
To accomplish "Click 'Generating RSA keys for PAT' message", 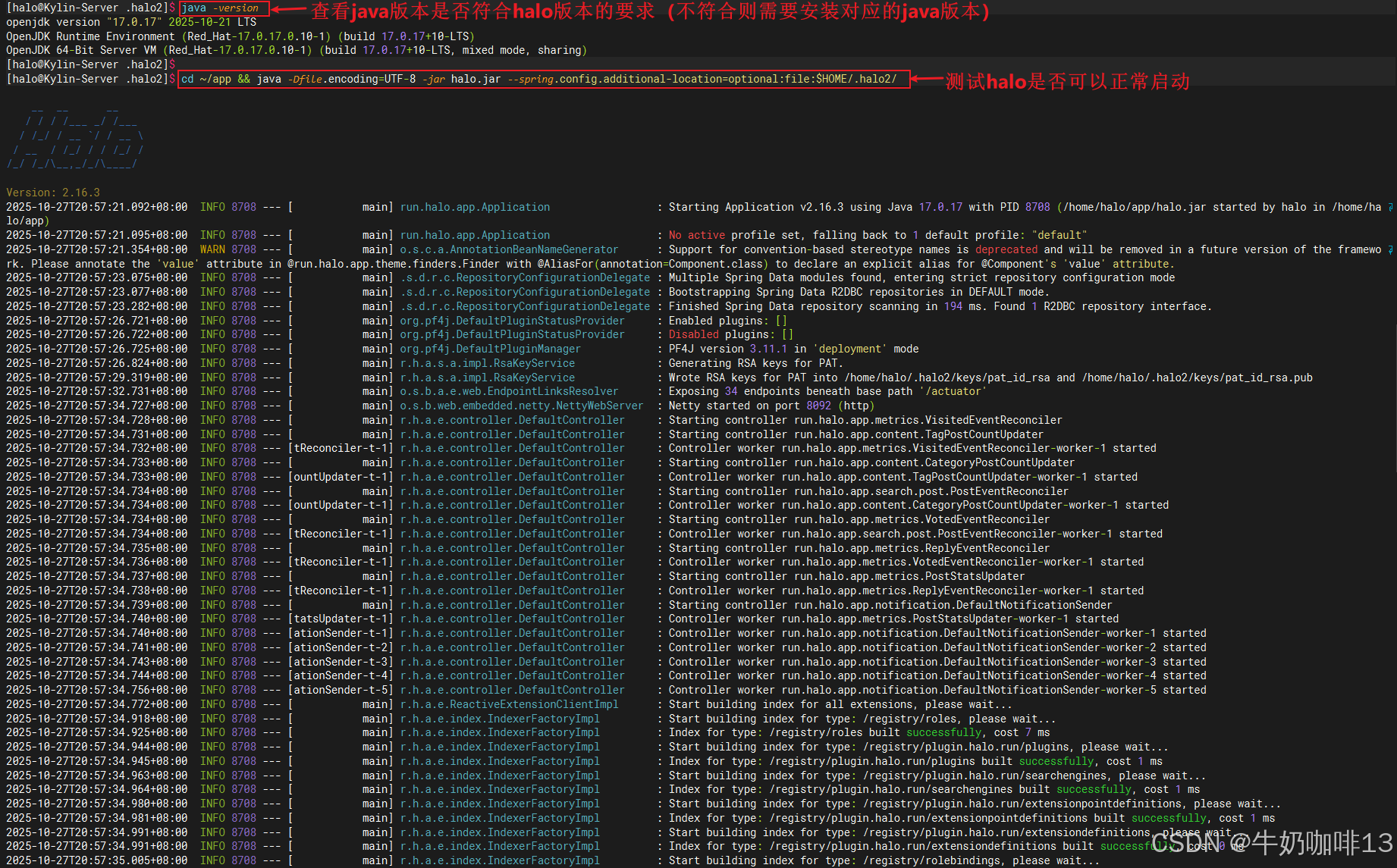I will (756, 363).
